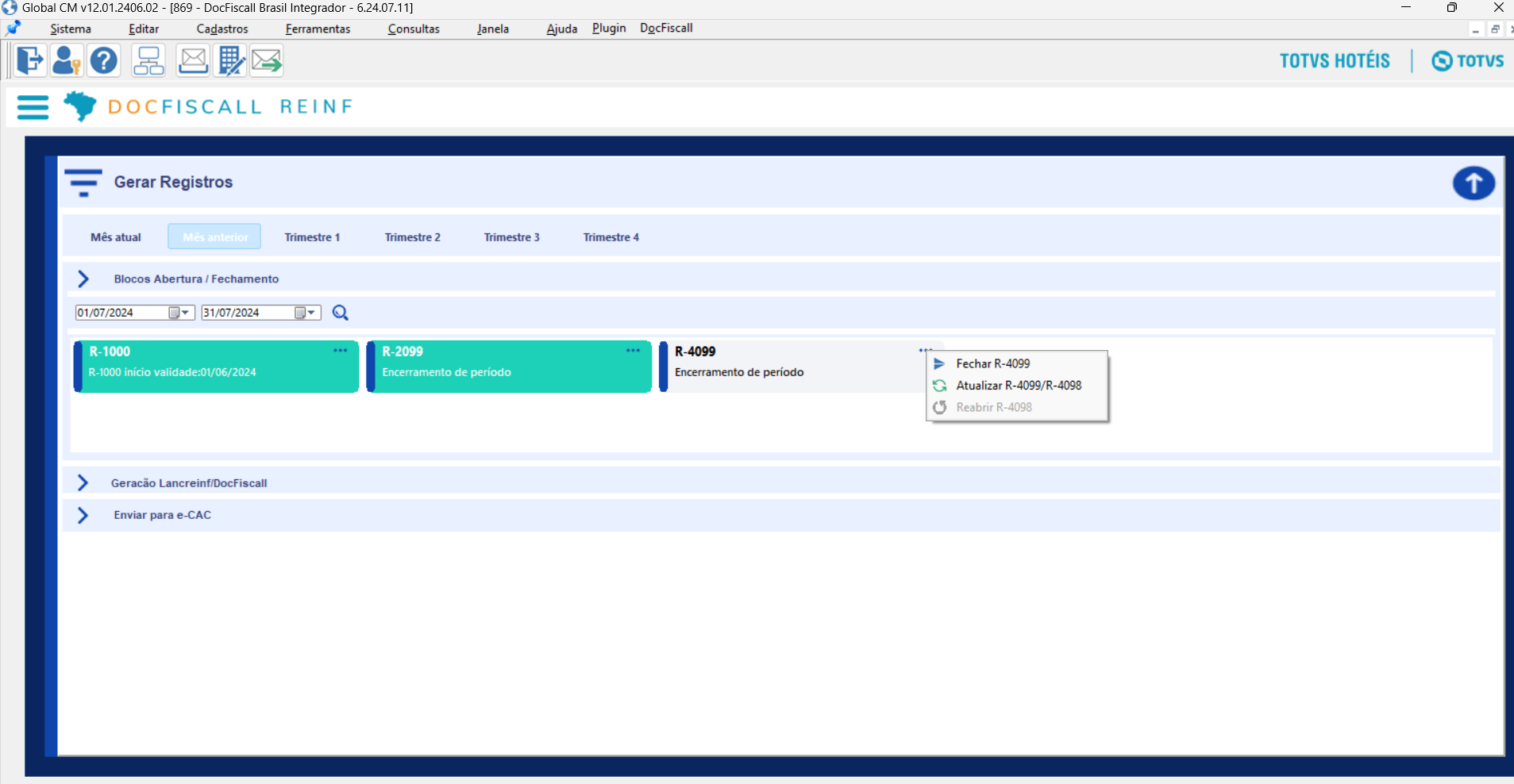
Task: Open the Ajuda menu
Action: click(x=562, y=29)
